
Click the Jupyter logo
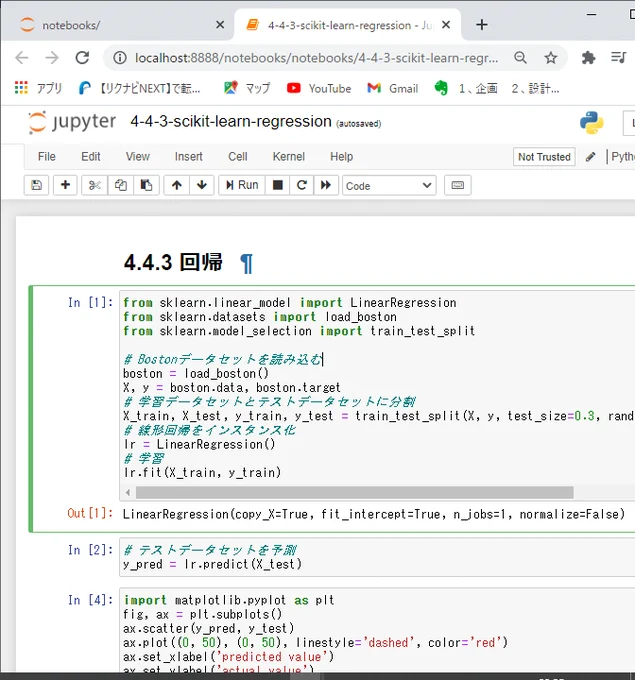[72, 122]
